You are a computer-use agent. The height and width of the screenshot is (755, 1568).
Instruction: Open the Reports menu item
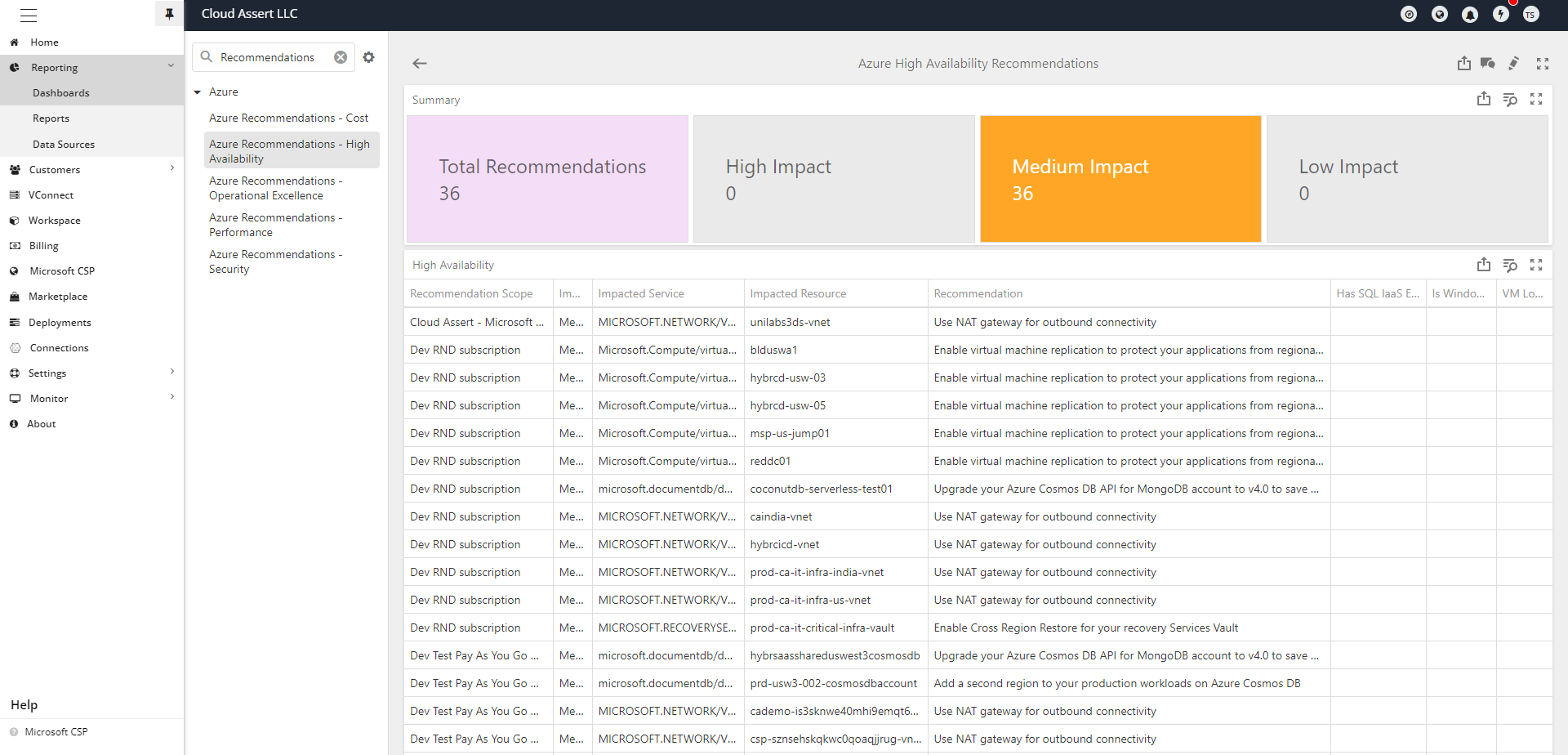pos(51,118)
